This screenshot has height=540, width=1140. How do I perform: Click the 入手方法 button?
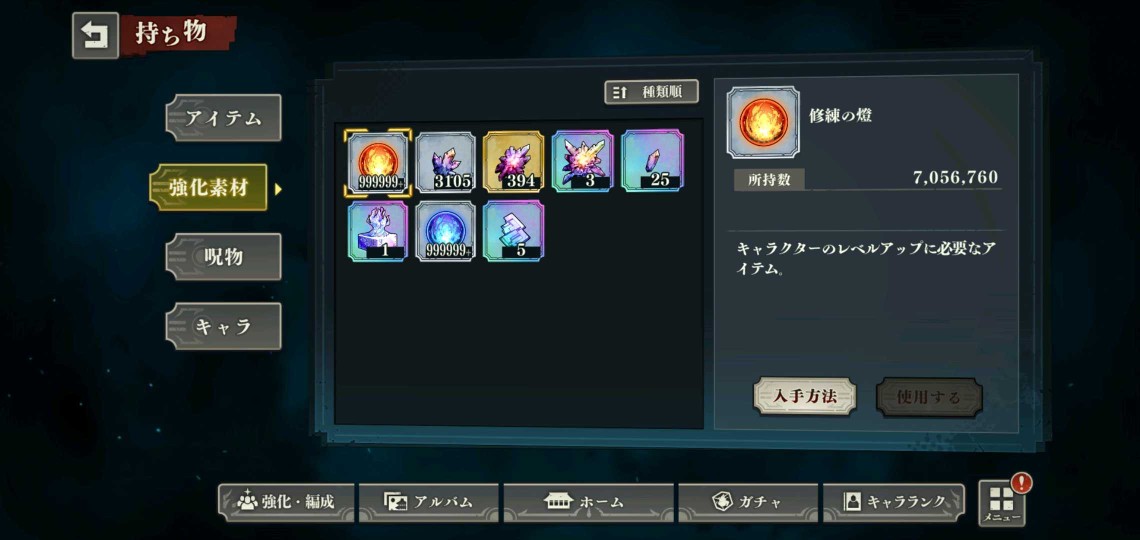[805, 396]
